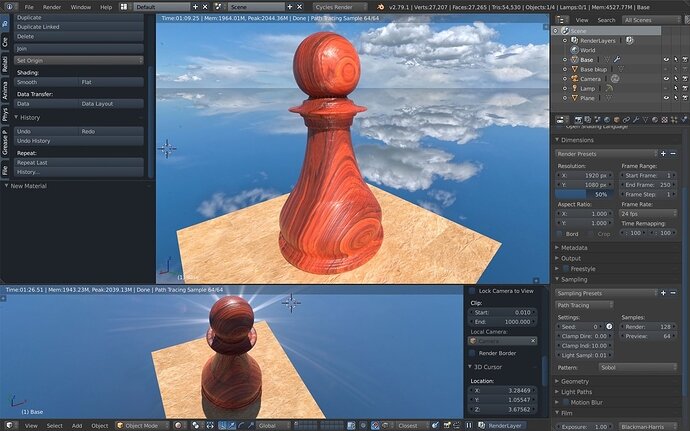Click the Camera object icon in outliner
690x431 pixels.
574,79
